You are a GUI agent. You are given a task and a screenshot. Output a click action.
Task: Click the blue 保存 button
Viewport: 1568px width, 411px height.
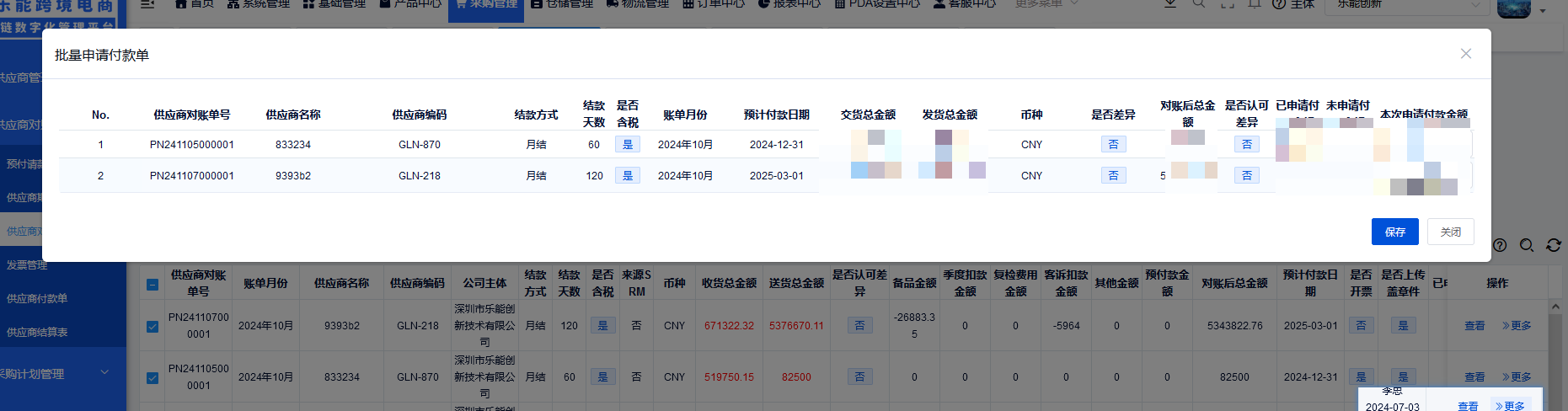(x=1394, y=232)
